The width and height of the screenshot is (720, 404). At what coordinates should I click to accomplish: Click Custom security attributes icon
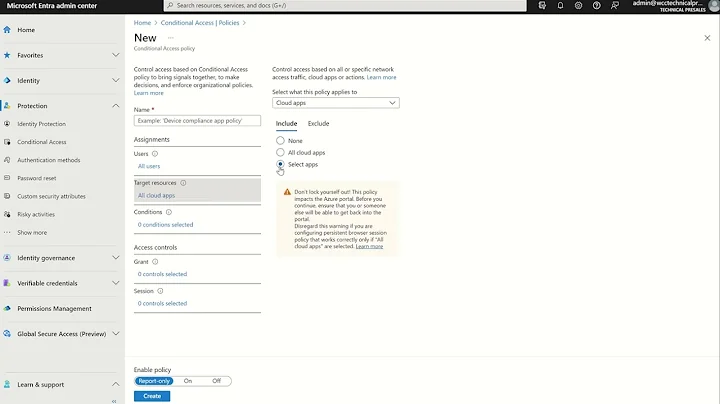point(7,196)
